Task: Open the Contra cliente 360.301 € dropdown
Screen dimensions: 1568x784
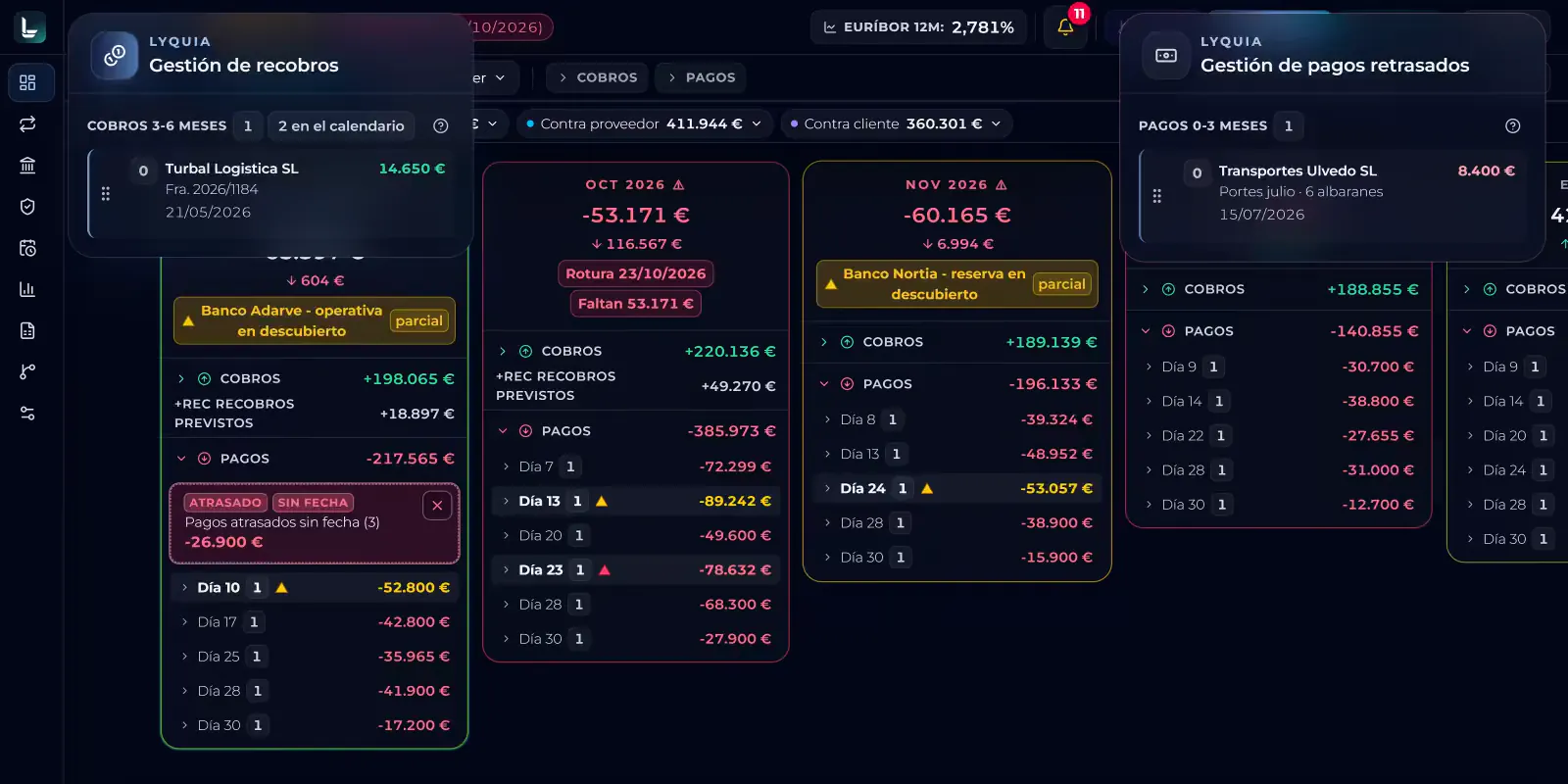Action: point(897,123)
